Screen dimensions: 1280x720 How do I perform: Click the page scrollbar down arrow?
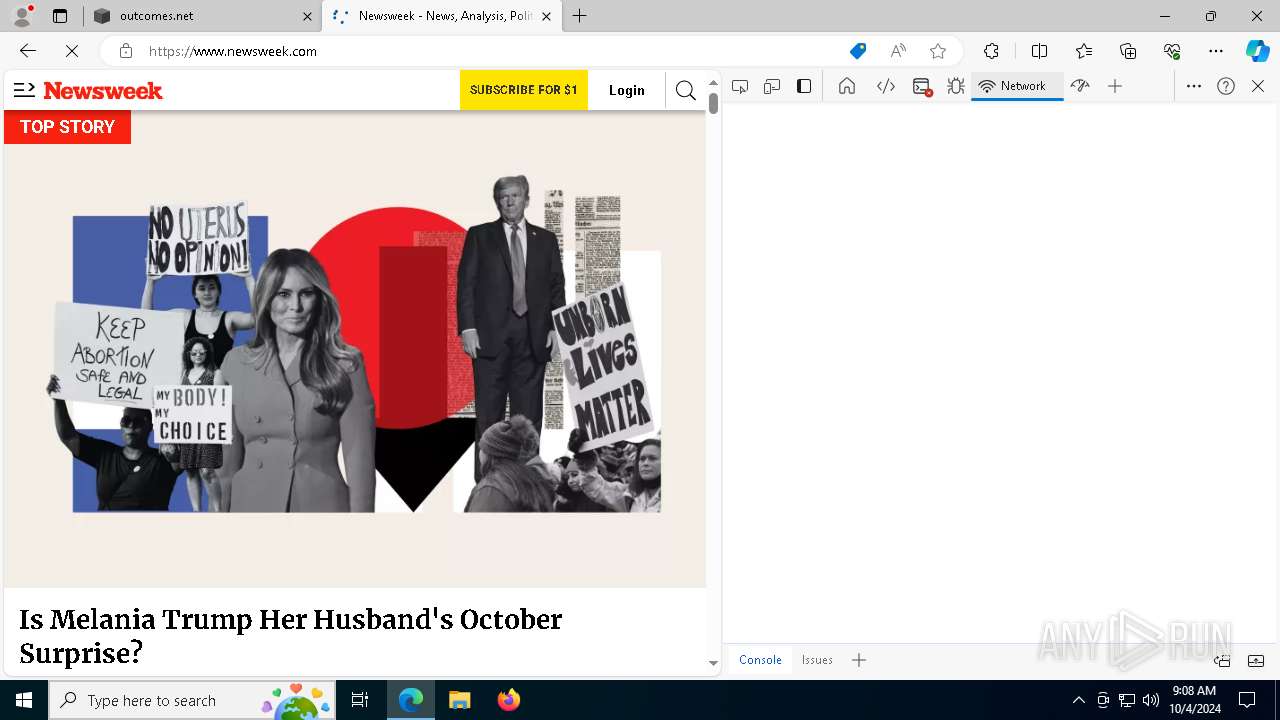click(713, 663)
